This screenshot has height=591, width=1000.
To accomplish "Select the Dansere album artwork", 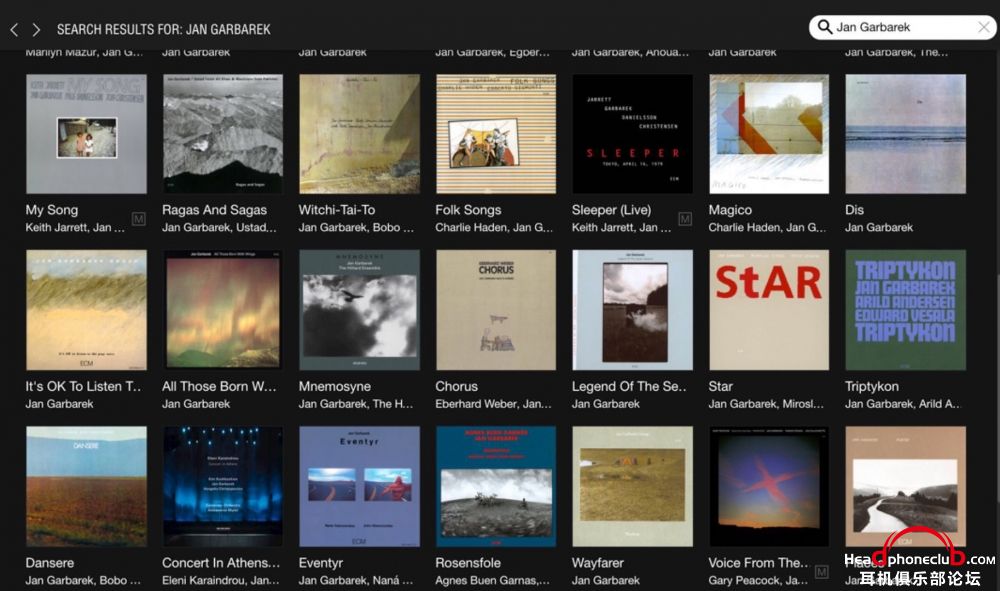I will 86,486.
